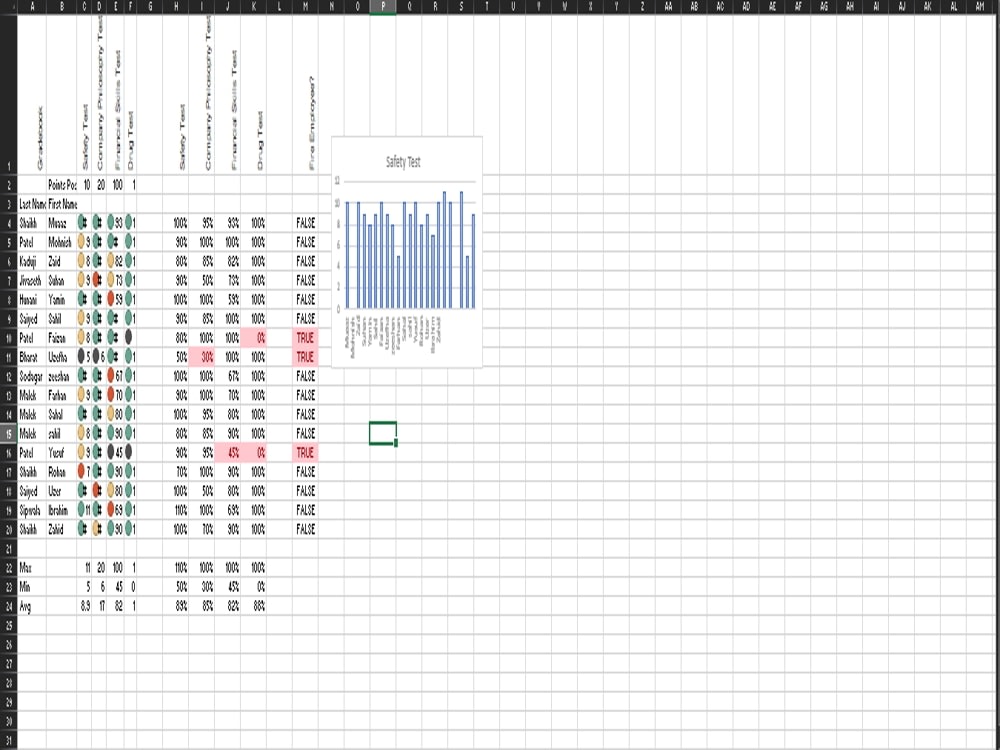The width and height of the screenshot is (1000, 750).
Task: Click dark gray icon cell showing 45 in row 16
Action: pos(115,452)
